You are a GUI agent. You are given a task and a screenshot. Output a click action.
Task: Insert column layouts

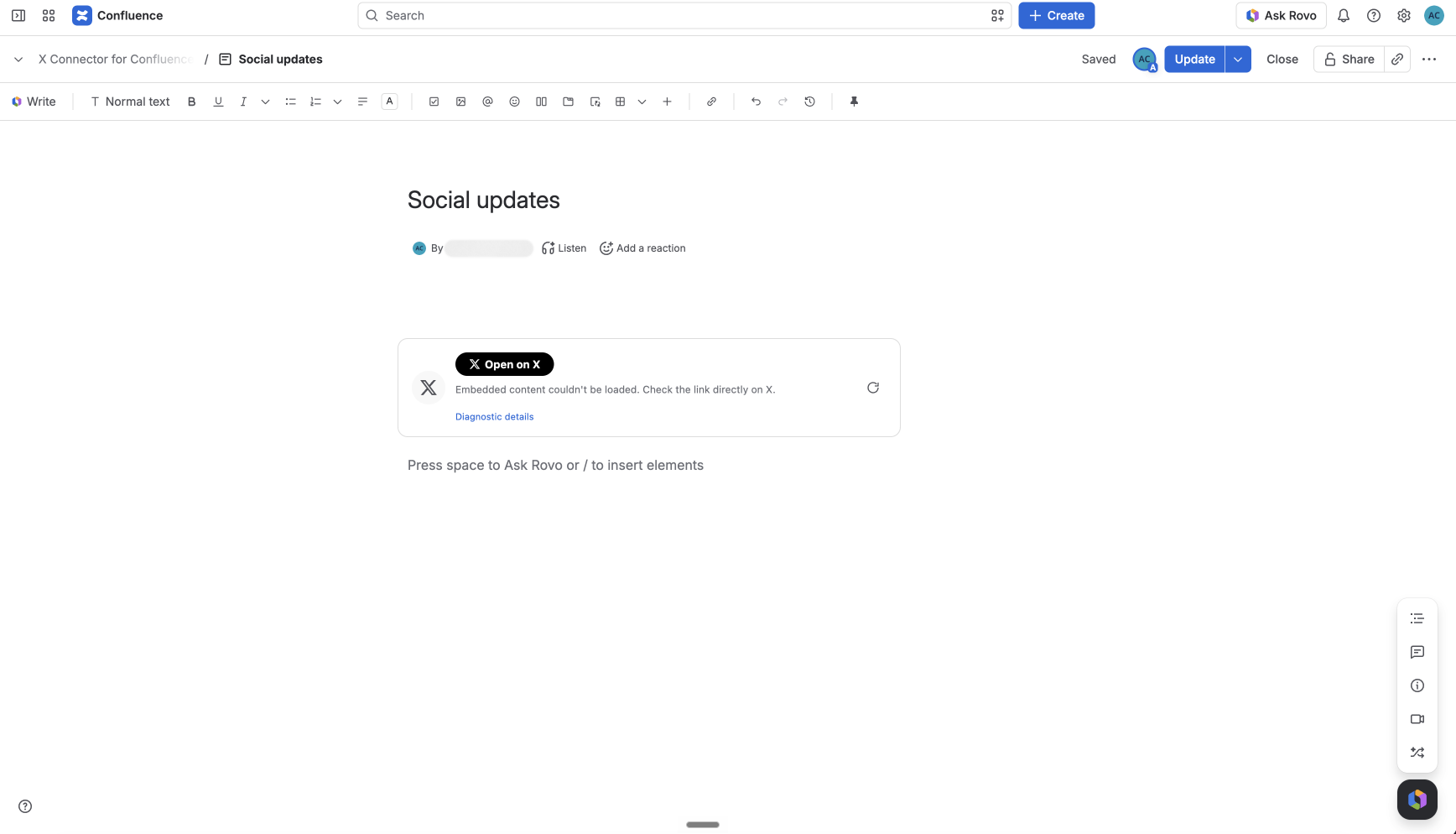(541, 102)
